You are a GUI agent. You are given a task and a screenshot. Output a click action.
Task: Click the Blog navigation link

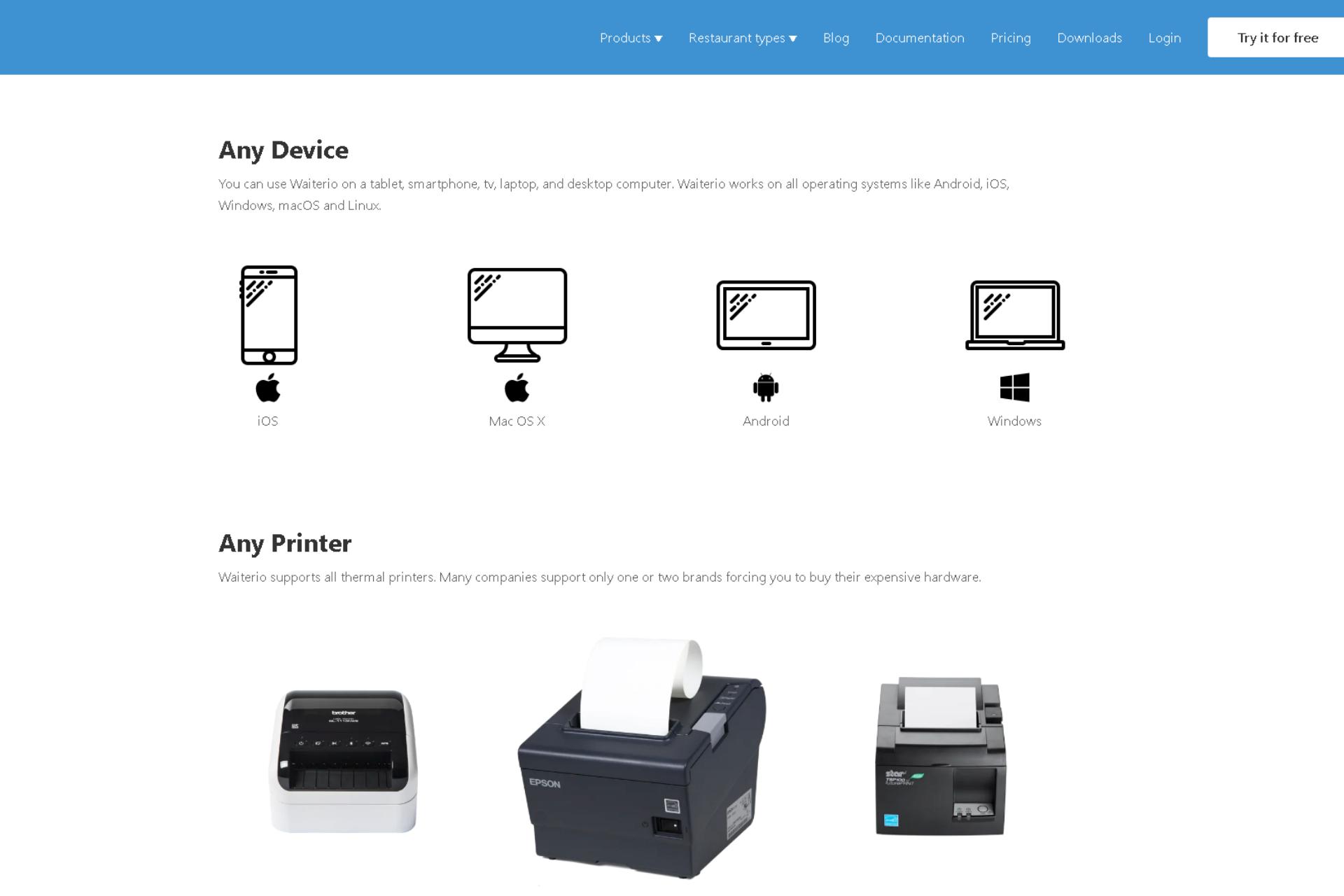click(x=835, y=37)
